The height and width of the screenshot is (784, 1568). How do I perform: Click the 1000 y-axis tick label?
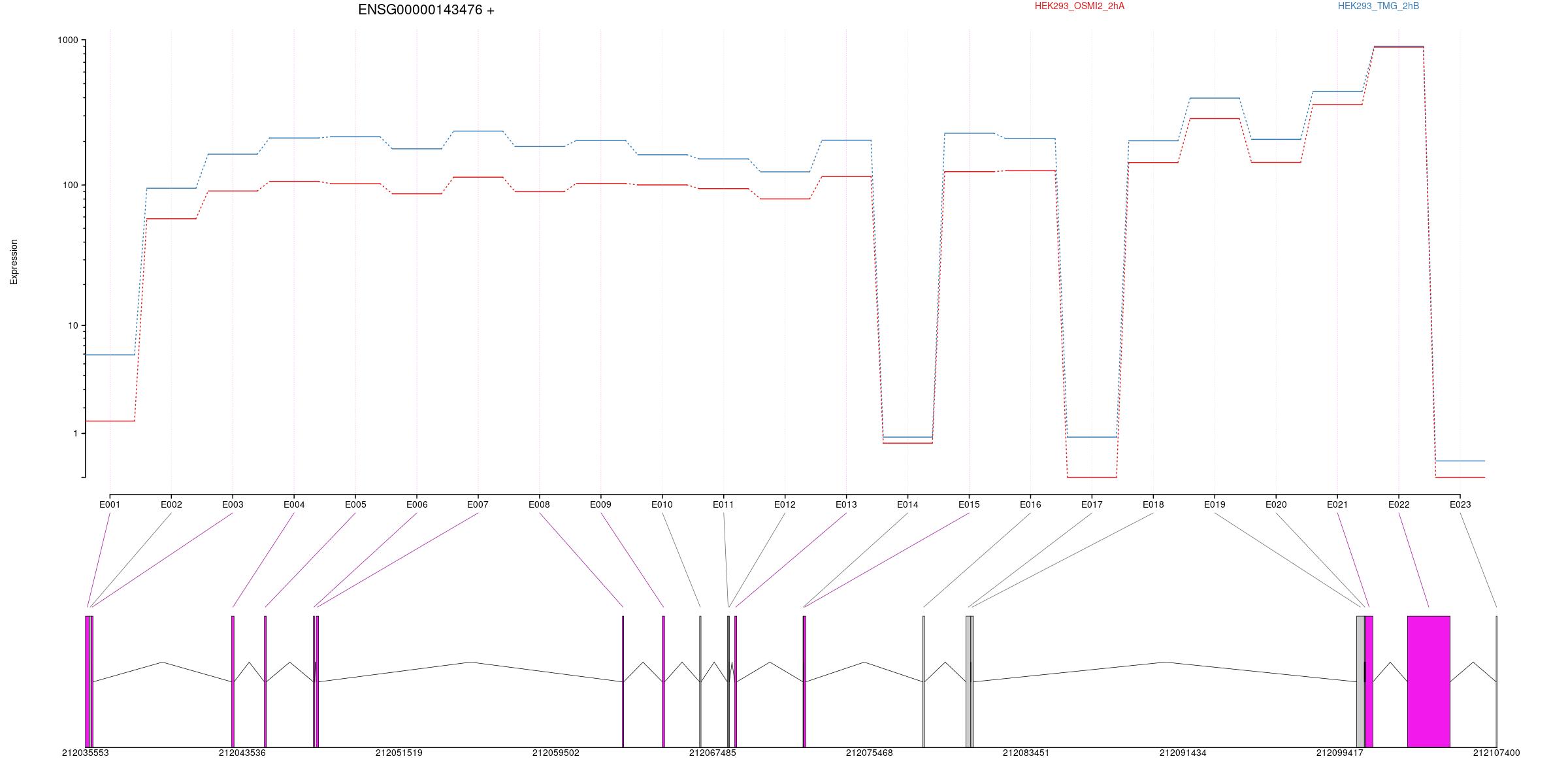[x=67, y=40]
